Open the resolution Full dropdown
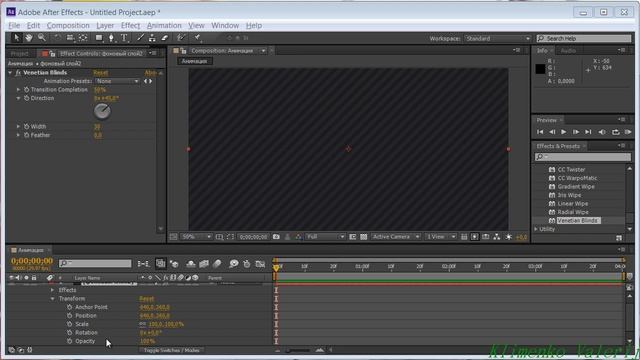Viewport: 640px width, 360px height. (x=326, y=237)
